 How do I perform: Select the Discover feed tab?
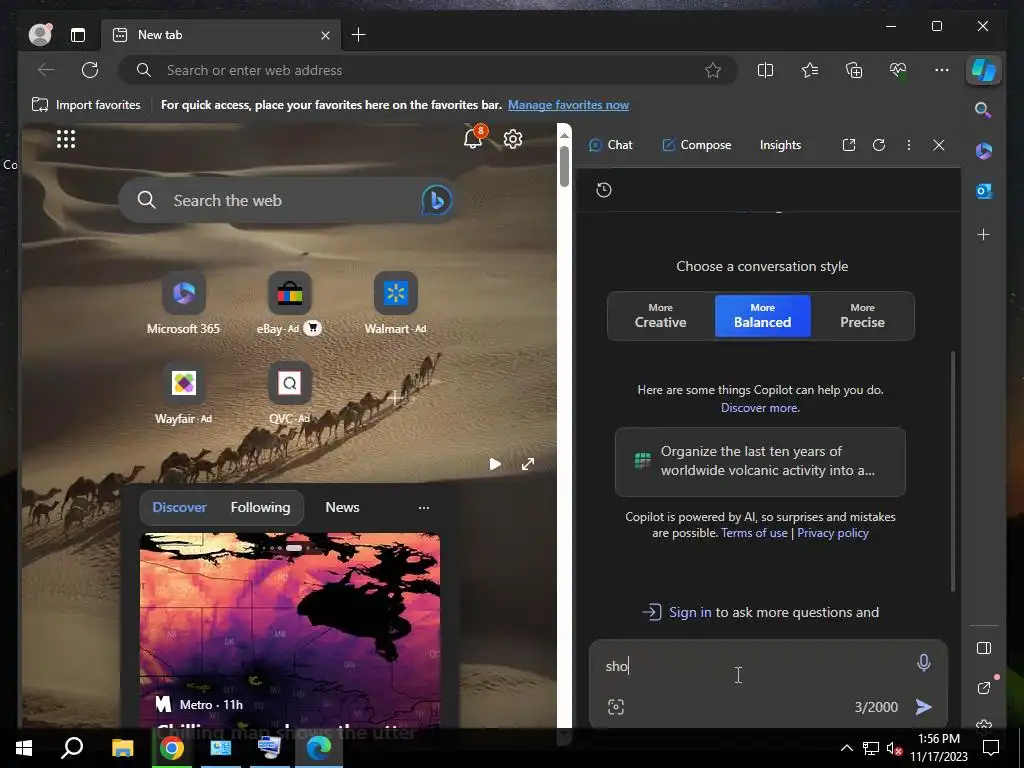(x=179, y=507)
